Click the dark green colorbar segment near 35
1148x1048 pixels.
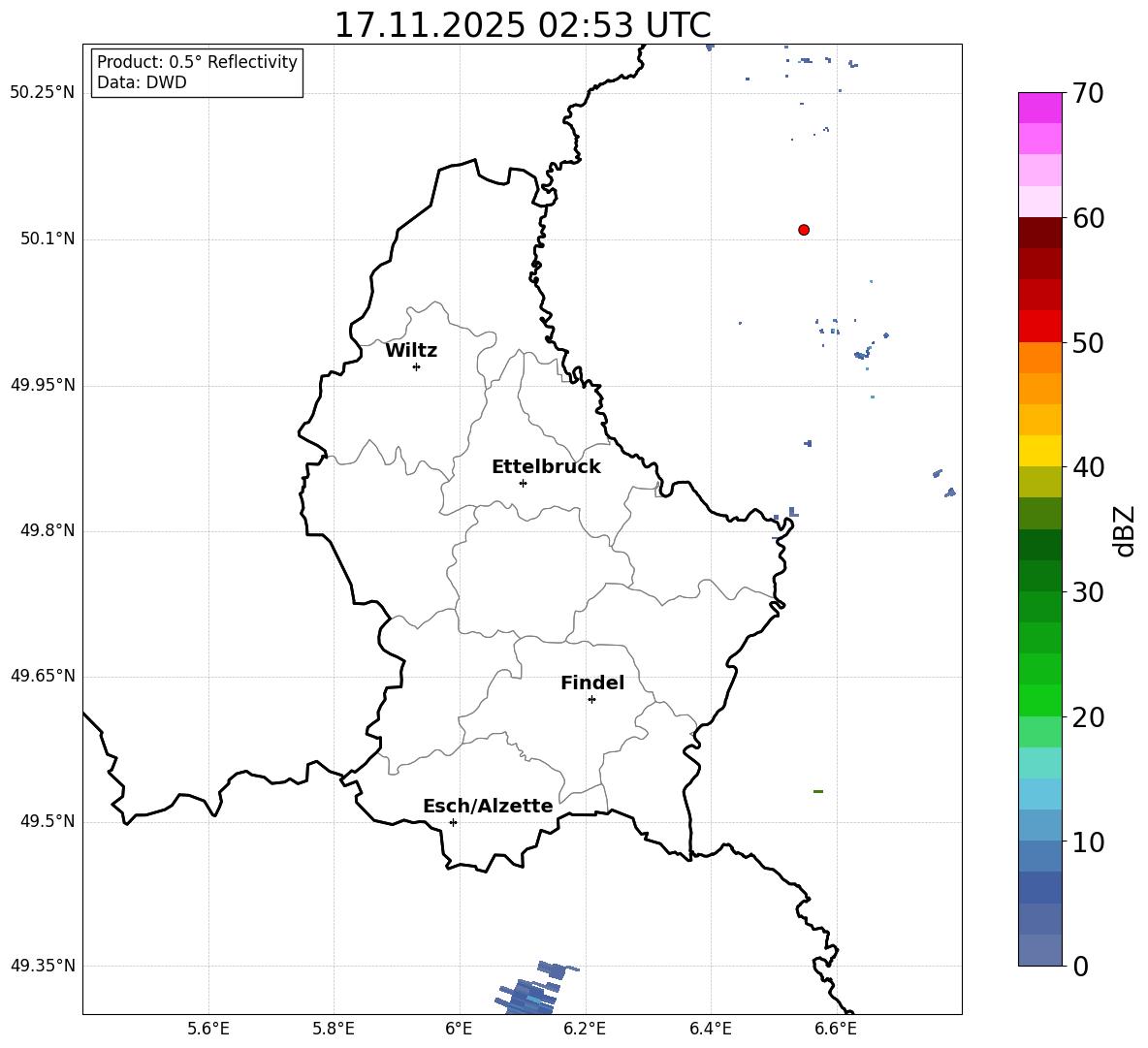click(1040, 545)
